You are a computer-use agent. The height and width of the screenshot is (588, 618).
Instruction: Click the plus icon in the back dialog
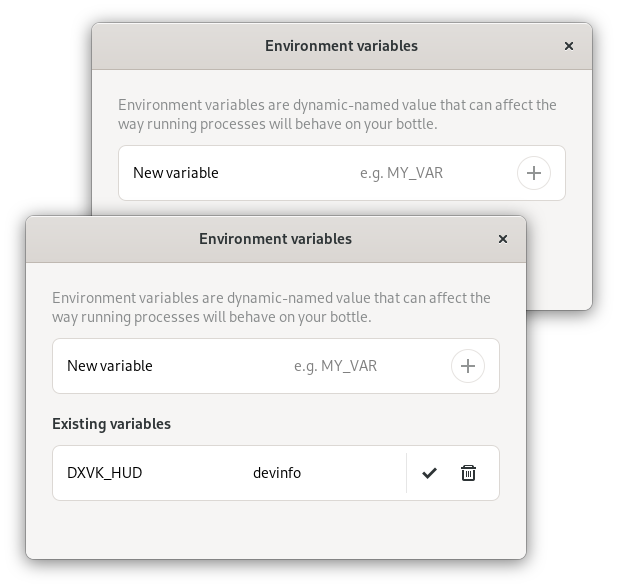533,173
